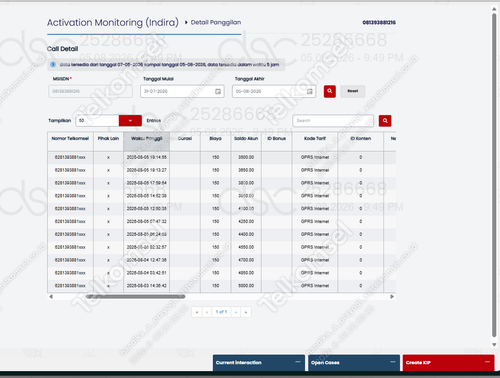The image size is (500, 378).
Task: Click the Activation Monitoring (Indira) page title
Action: click(113, 22)
